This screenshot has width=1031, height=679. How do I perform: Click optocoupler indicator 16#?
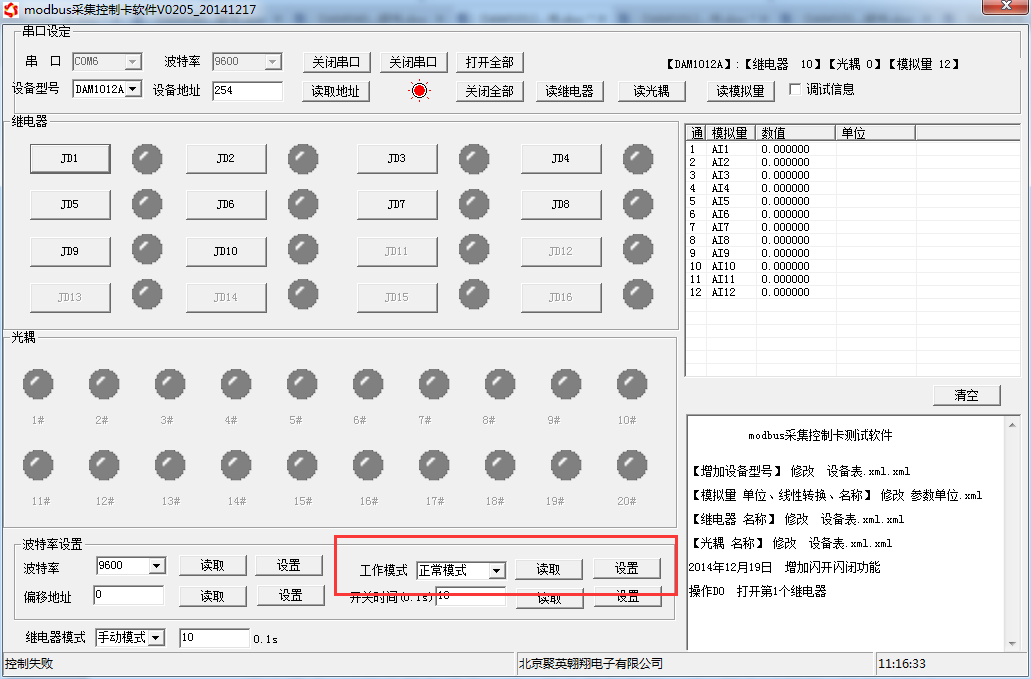(368, 465)
